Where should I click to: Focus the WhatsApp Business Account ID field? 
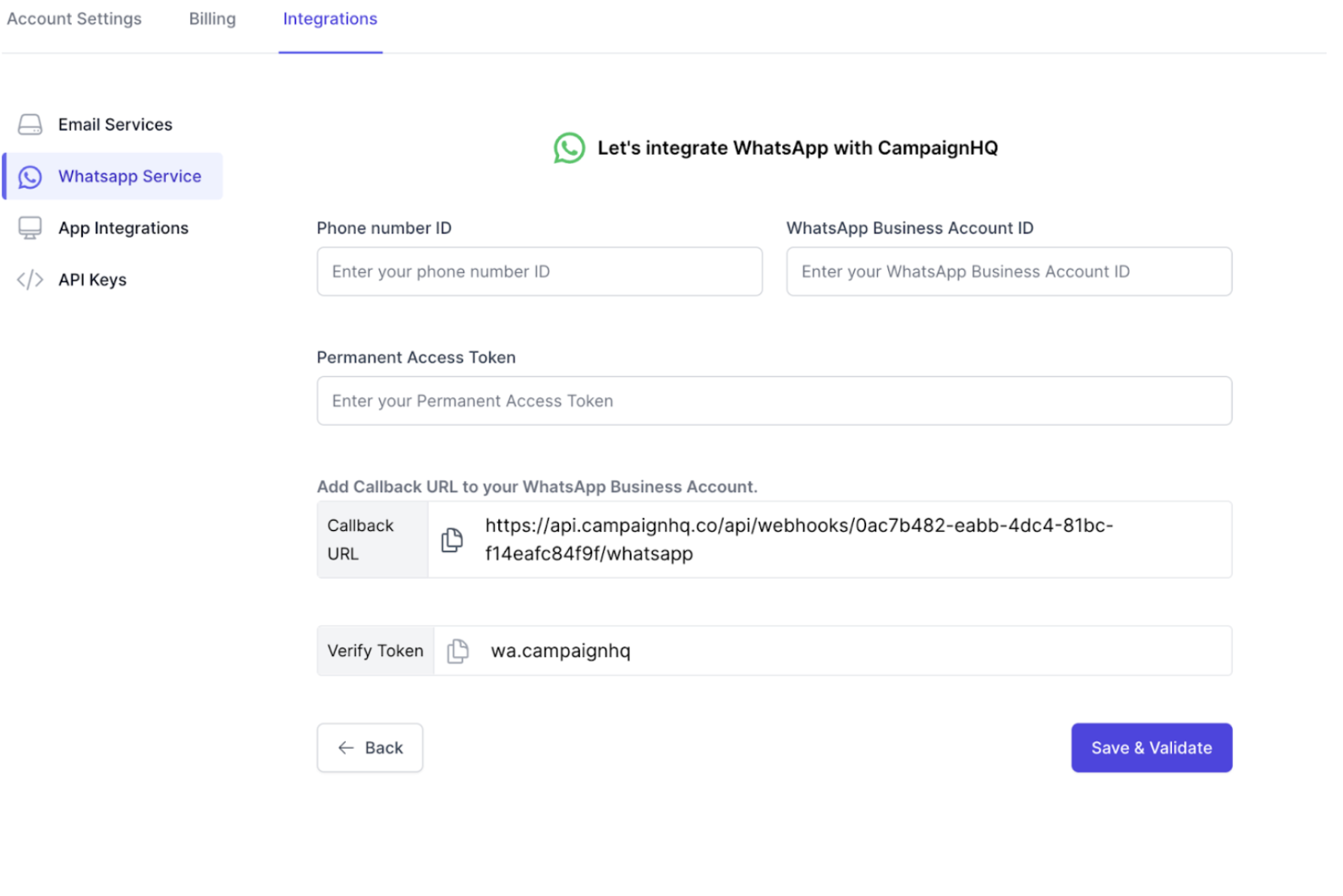[x=1009, y=271]
